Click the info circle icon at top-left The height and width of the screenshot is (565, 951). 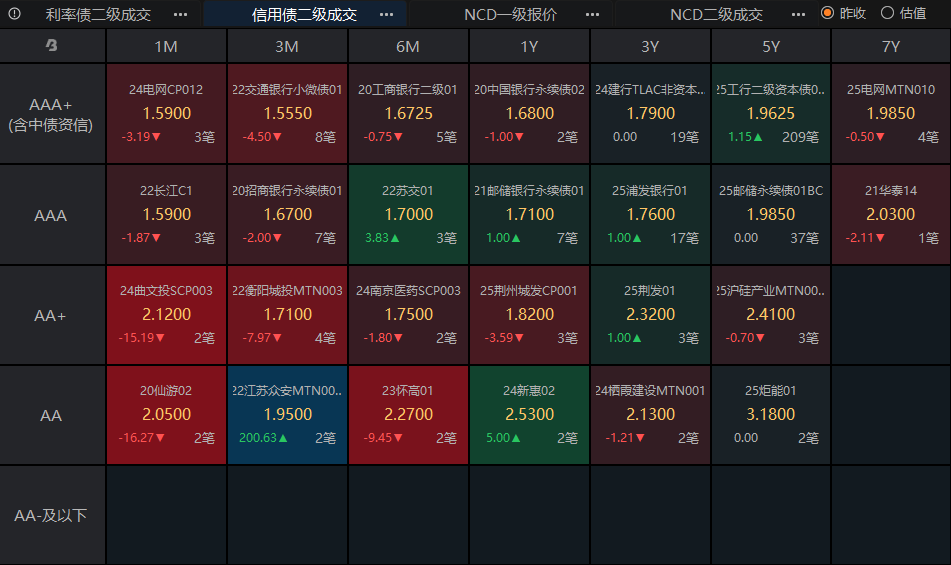point(15,13)
